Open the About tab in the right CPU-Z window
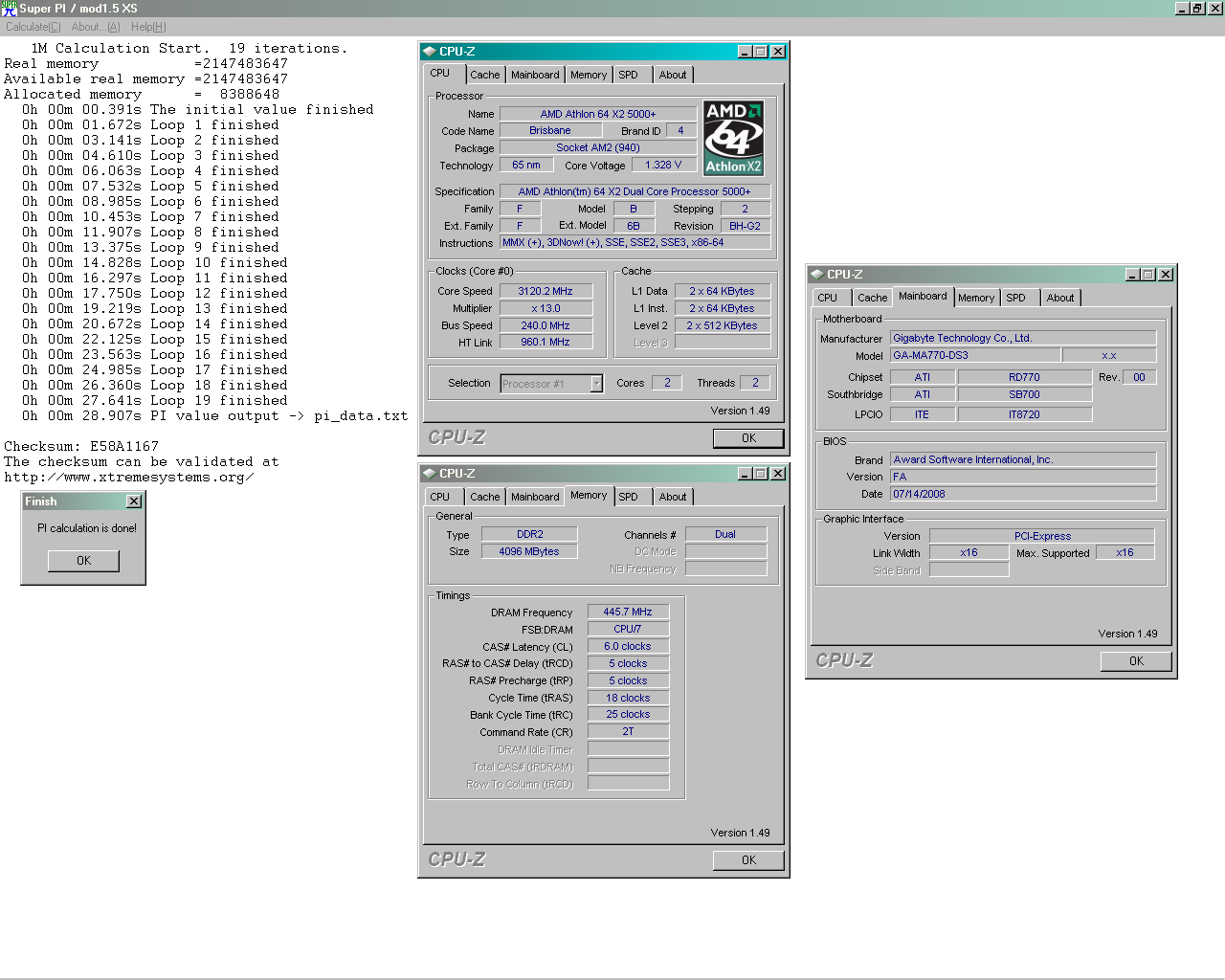Viewport: 1225px width, 980px height. (x=1060, y=298)
